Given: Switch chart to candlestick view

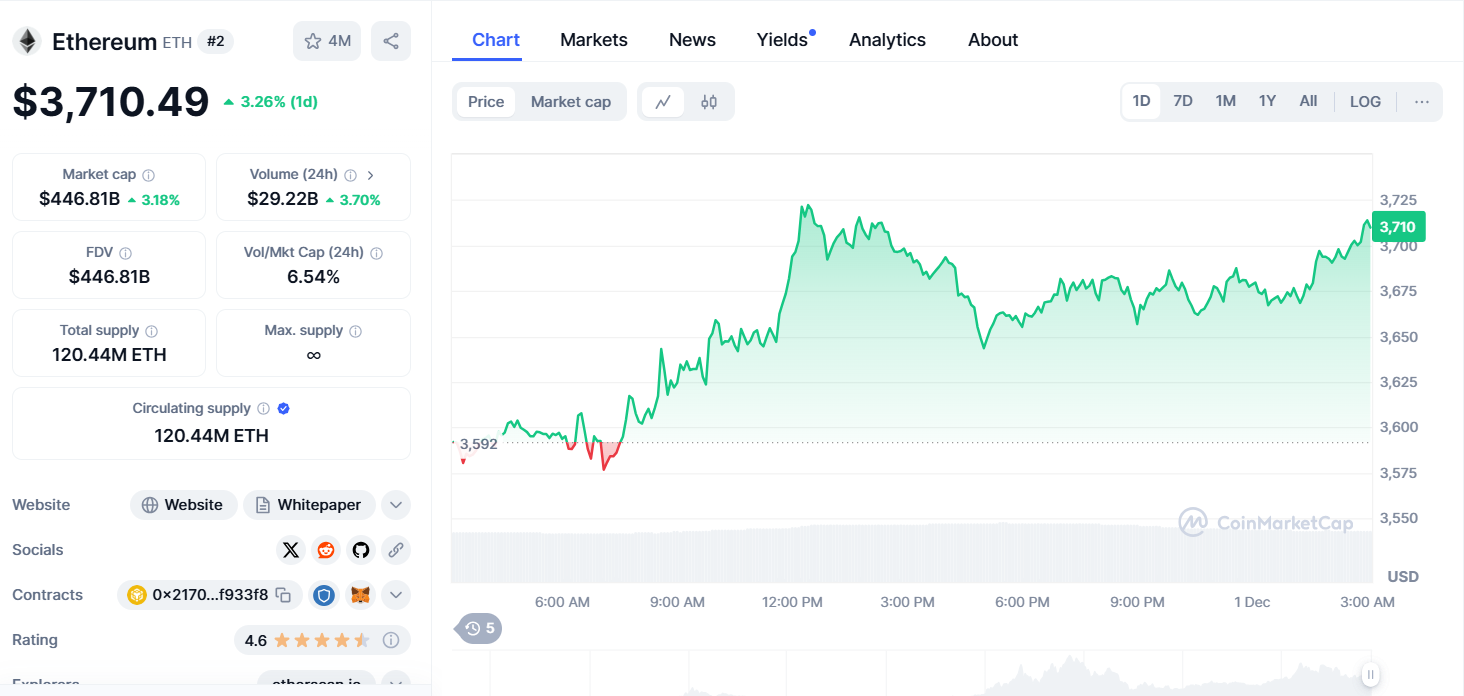Looking at the screenshot, I should [709, 102].
